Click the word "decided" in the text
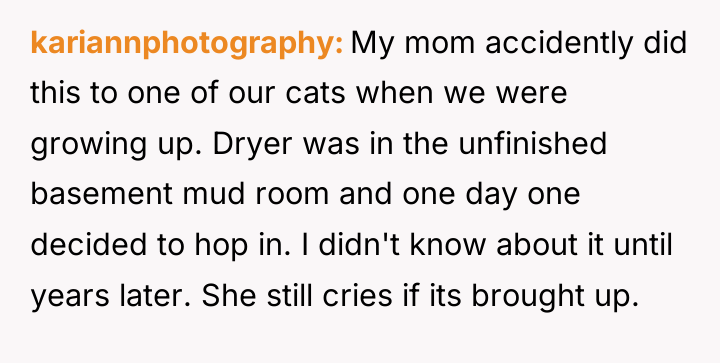 coord(89,245)
